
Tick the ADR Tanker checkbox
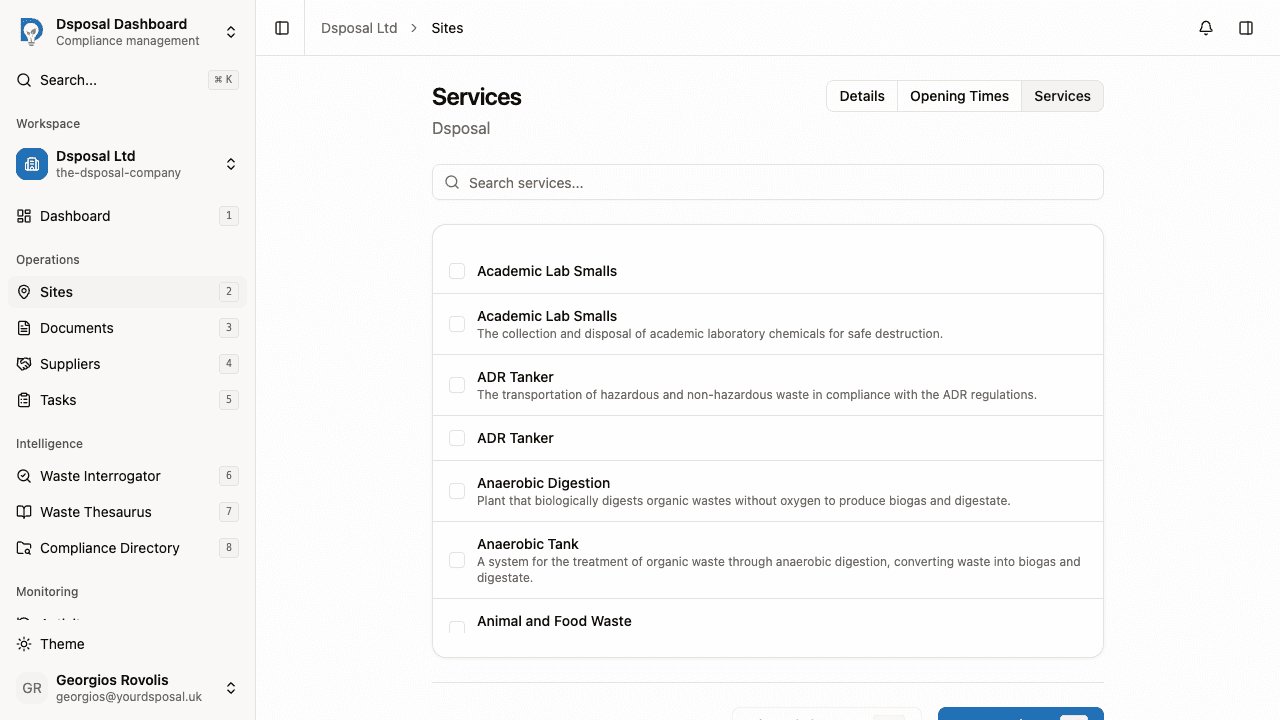tap(457, 385)
